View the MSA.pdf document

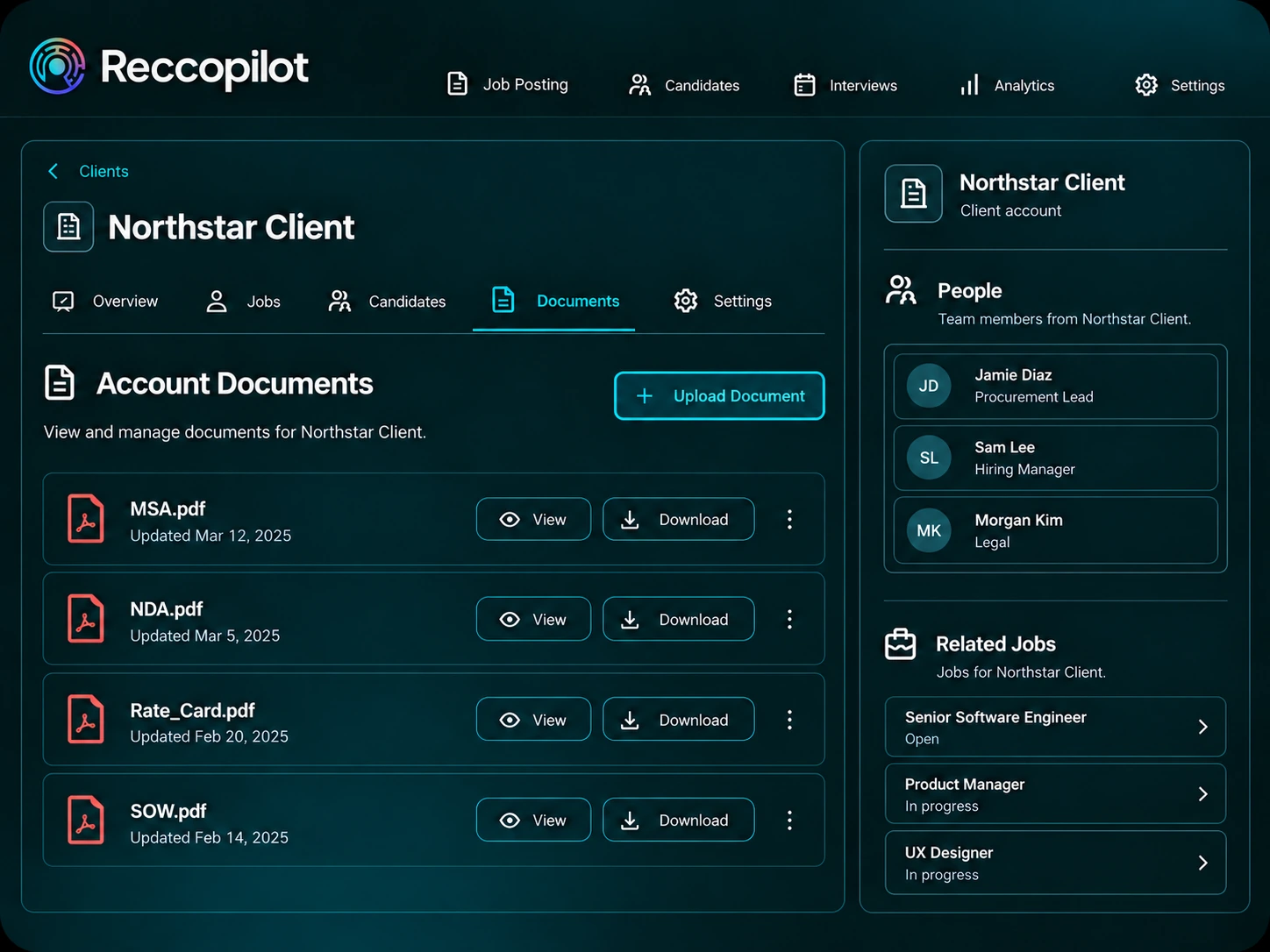[x=533, y=520]
